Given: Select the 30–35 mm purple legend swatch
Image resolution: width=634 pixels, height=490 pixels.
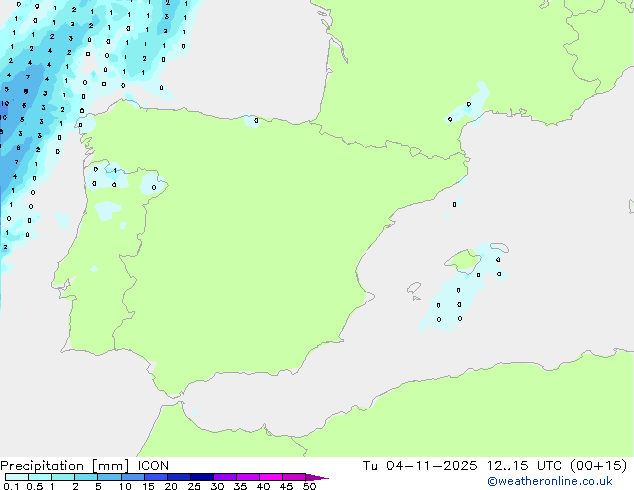Looking at the screenshot, I should click(225, 477).
